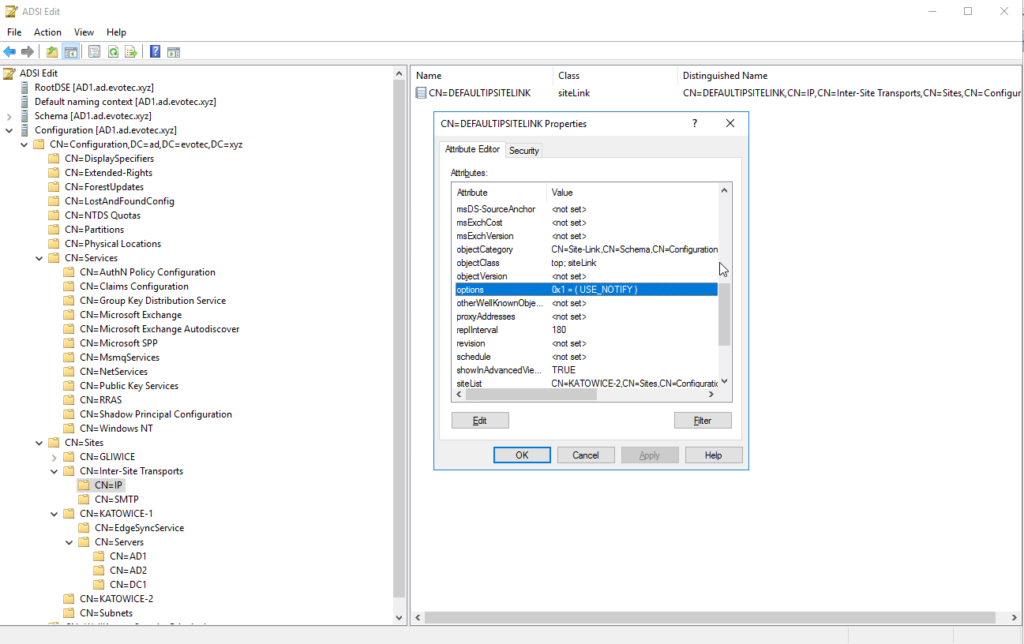The width and height of the screenshot is (1024, 644).
Task: Click the Filter button
Action: pos(703,419)
